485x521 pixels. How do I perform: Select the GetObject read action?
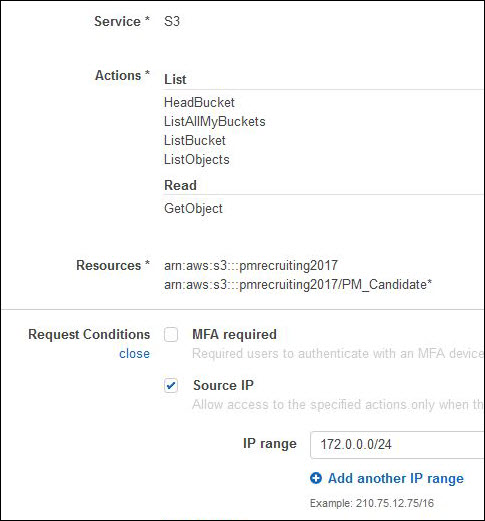tap(193, 209)
